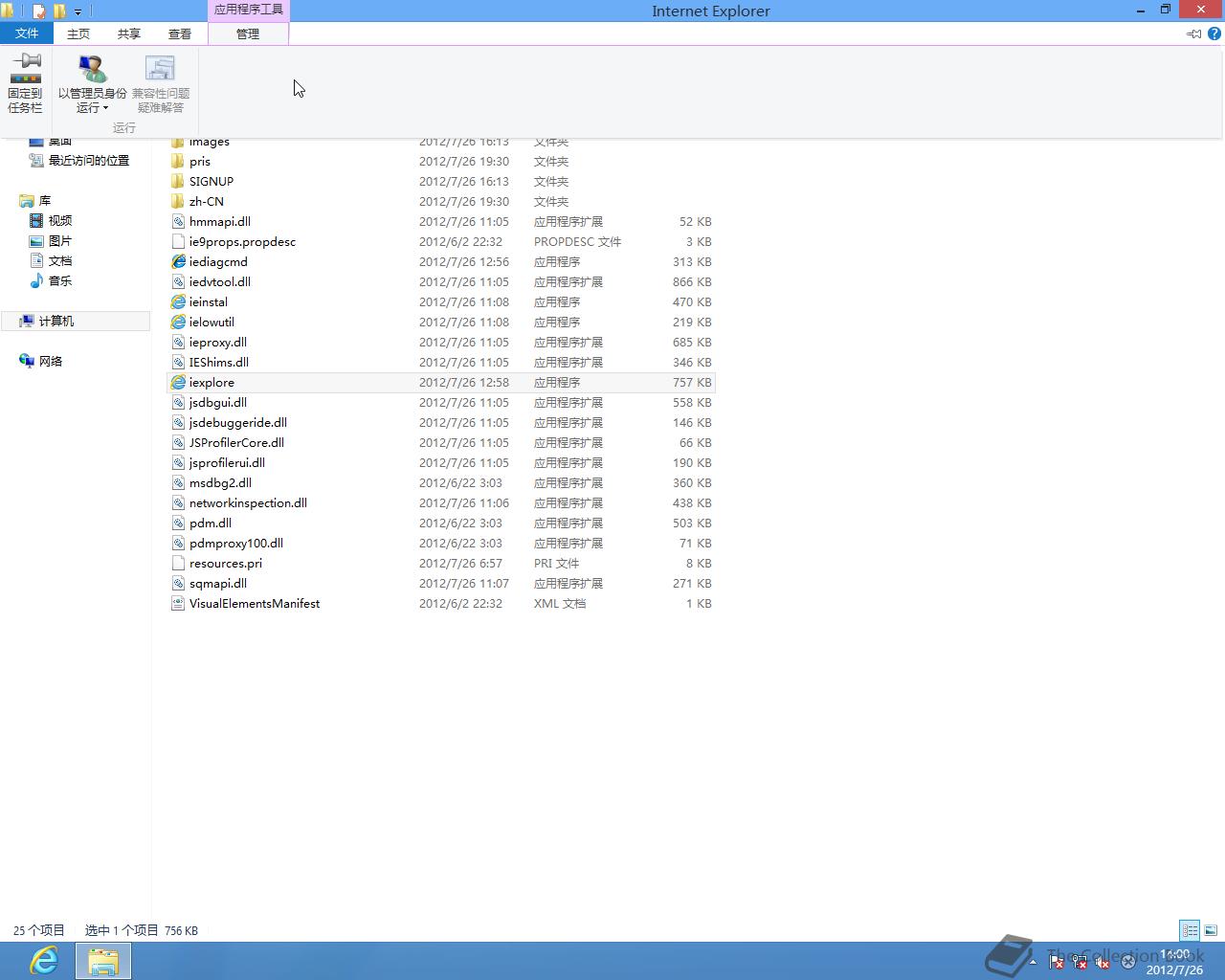This screenshot has width=1225, height=980.
Task: Click the muted volume tray icon
Action: click(x=1102, y=962)
